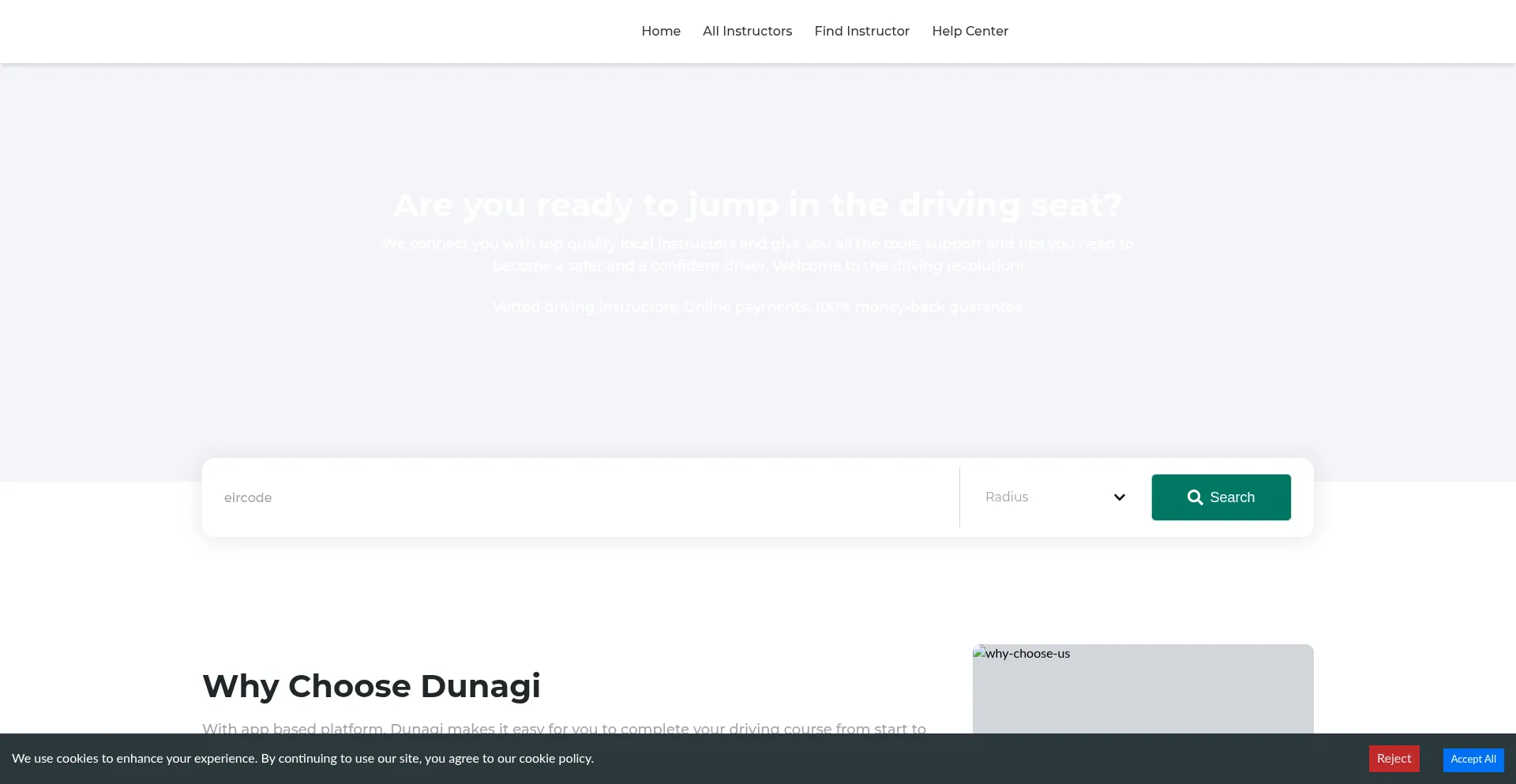
Task: Click the cookie policy notice text
Action: (x=302, y=759)
